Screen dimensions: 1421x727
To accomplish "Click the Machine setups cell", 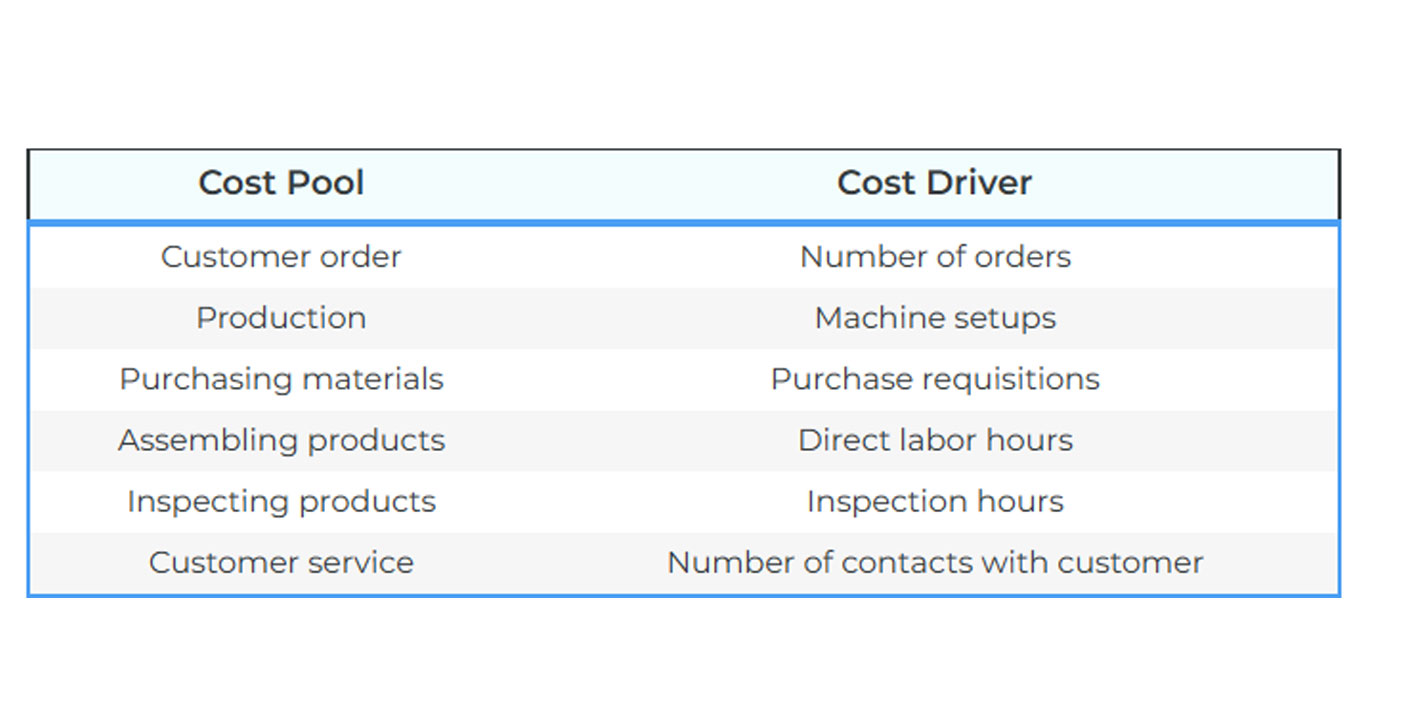I will point(935,318).
